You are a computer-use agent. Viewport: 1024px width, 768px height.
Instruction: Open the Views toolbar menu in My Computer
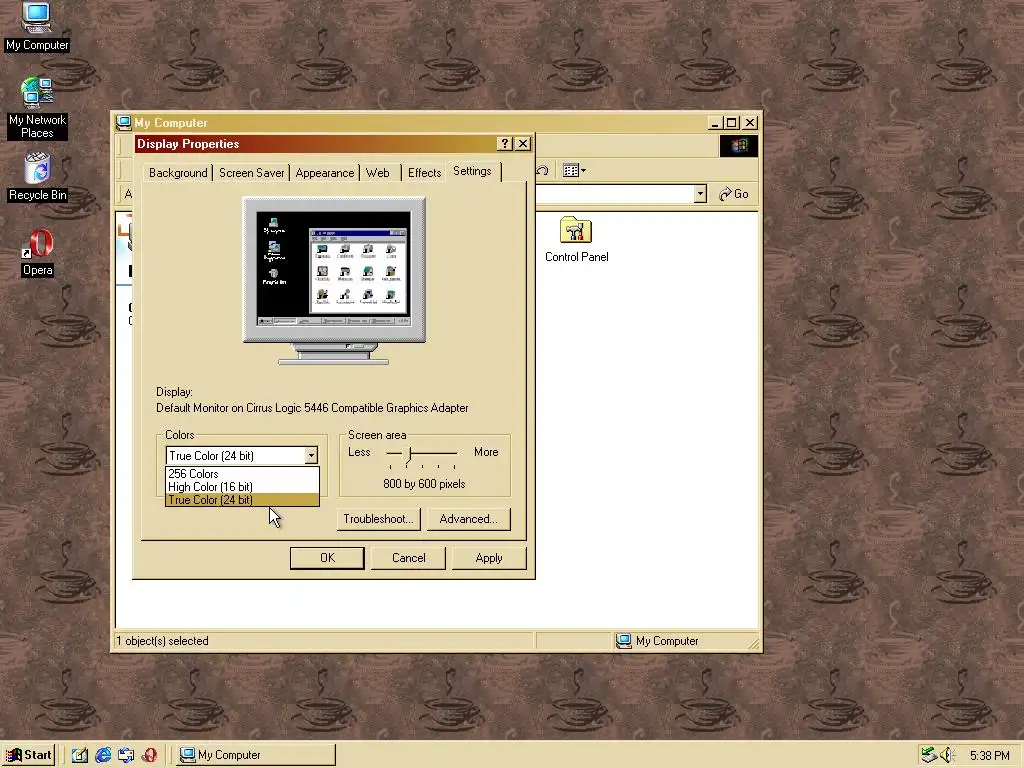(574, 170)
